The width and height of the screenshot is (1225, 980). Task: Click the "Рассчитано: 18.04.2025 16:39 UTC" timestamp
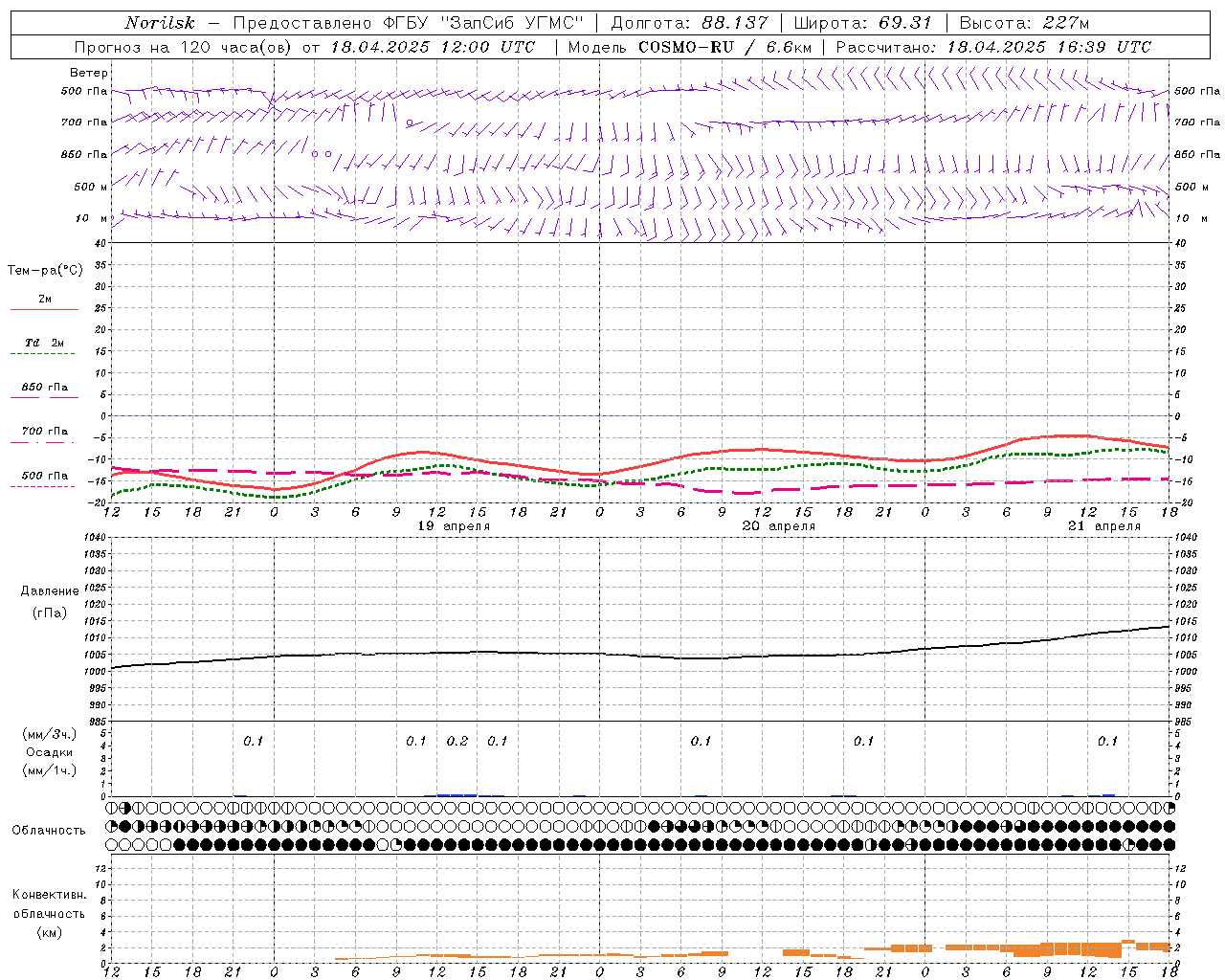[x=993, y=47]
